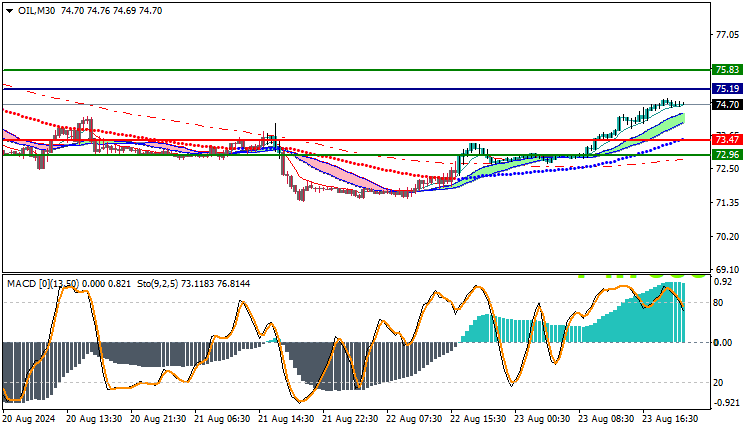Click the 20 Aug 2024 time label
Viewport: 750px width, 430px height.
pos(29,419)
